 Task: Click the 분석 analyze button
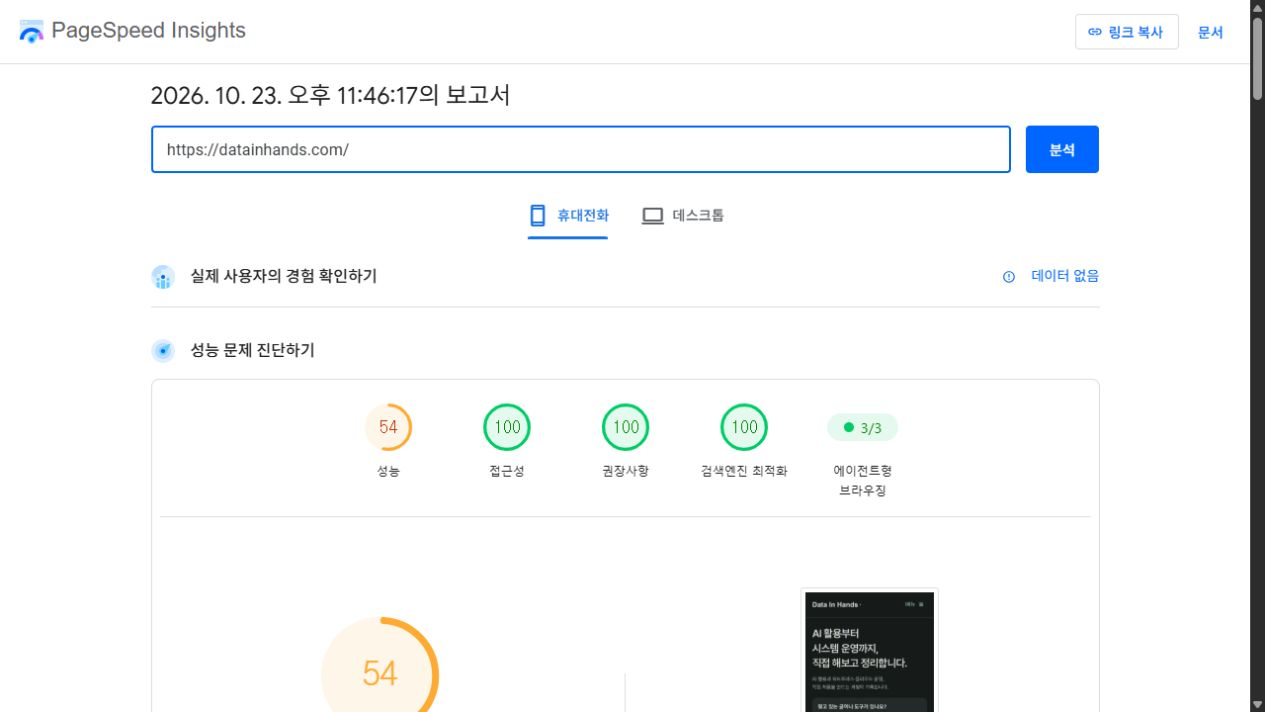point(1062,149)
